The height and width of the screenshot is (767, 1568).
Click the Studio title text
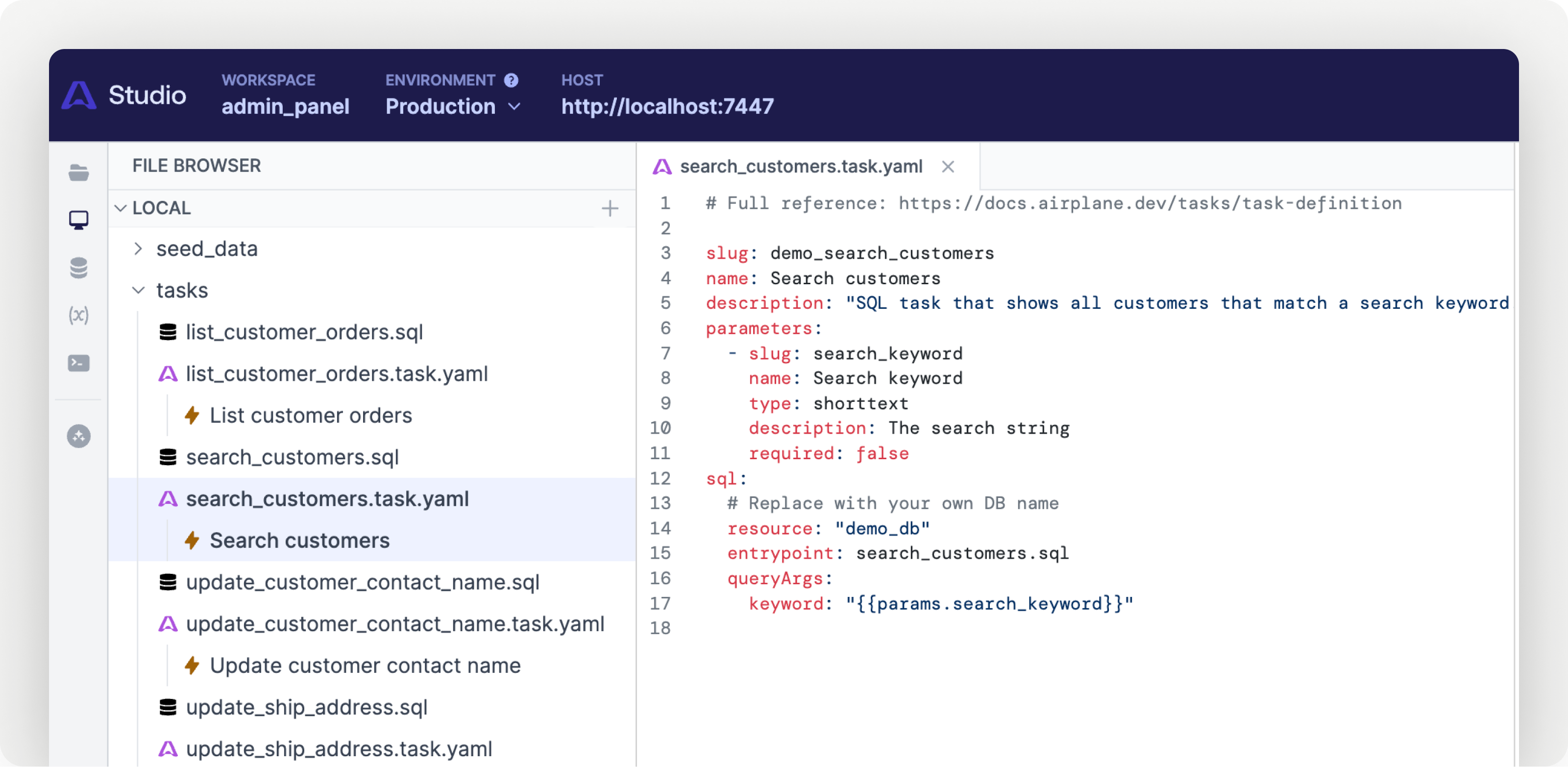click(x=147, y=95)
